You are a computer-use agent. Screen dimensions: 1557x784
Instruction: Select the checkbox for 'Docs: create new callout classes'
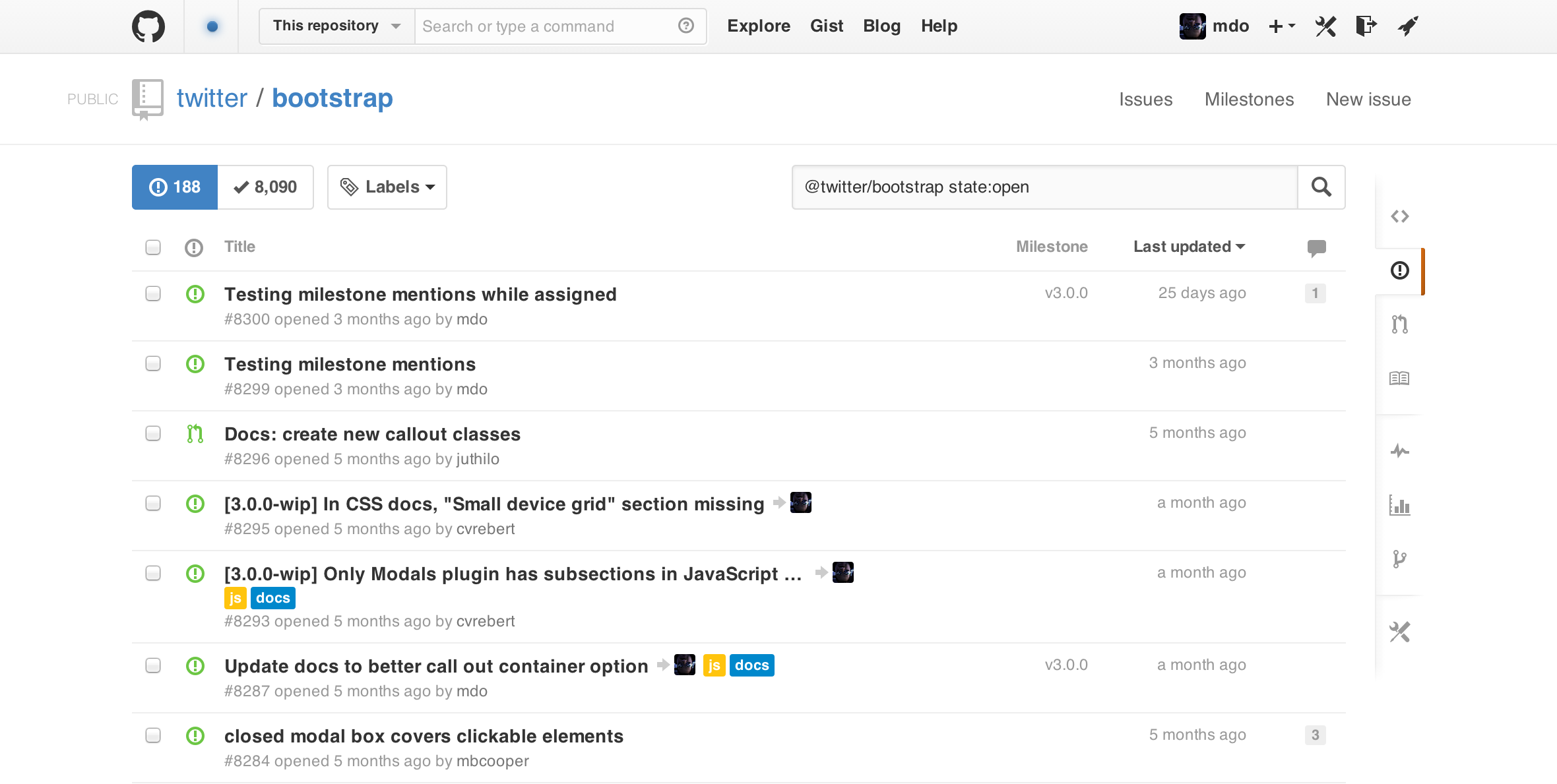coord(153,433)
